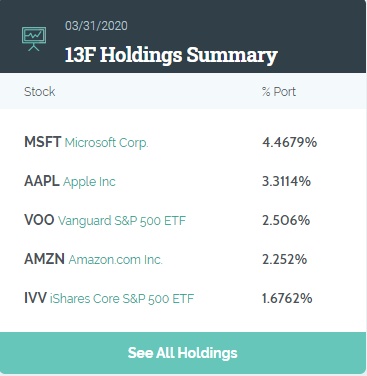
Task: Click the 03/31/2020 filing date
Action: click(96, 26)
